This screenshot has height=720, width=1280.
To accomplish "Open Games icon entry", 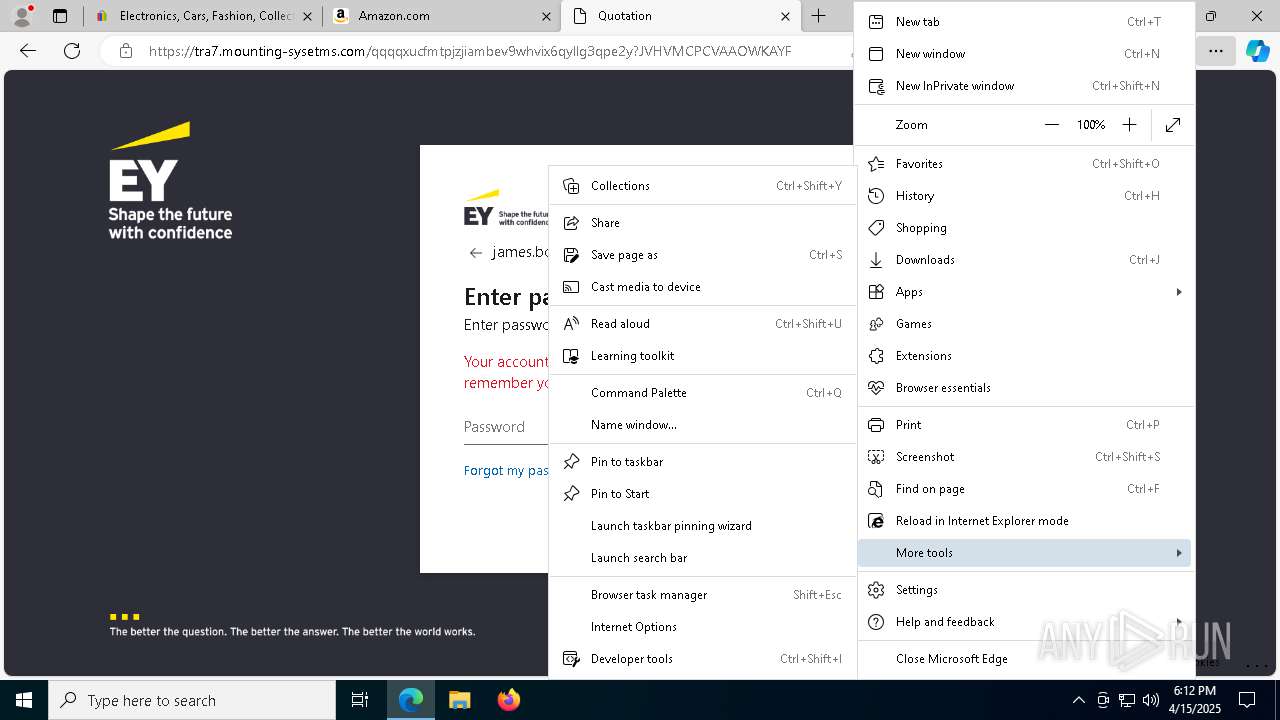I will point(876,323).
